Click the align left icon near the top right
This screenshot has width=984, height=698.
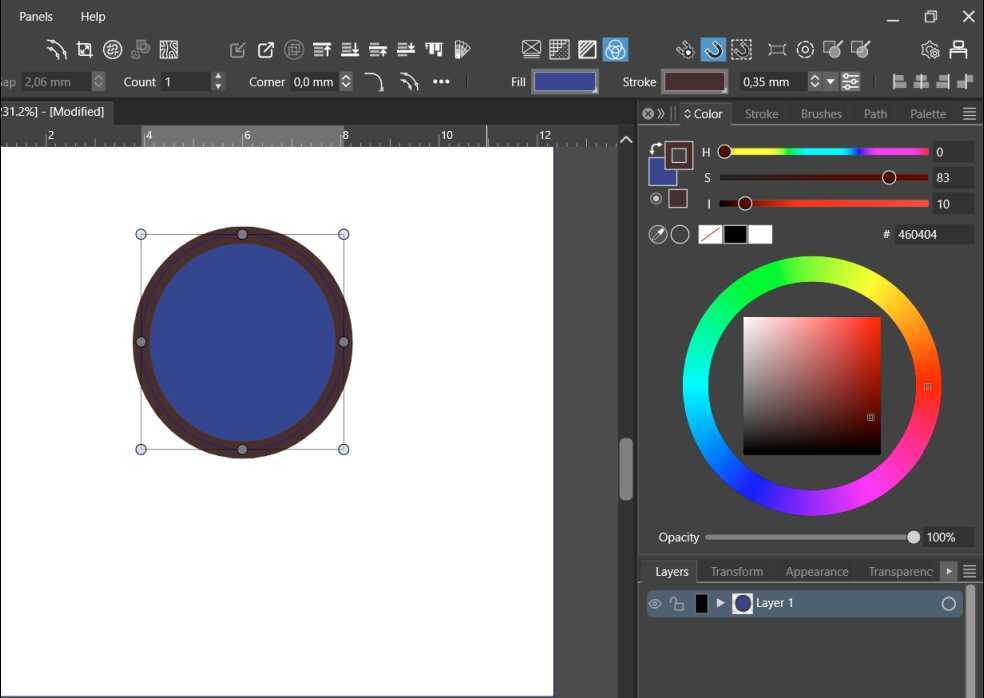click(x=899, y=81)
